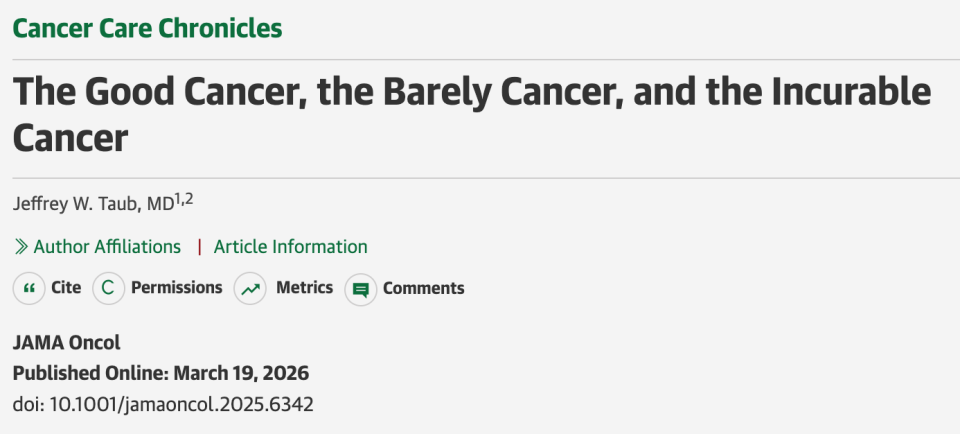Click the green Comments speech-bubble icon
Screen dimensions: 960x434
click(x=360, y=290)
